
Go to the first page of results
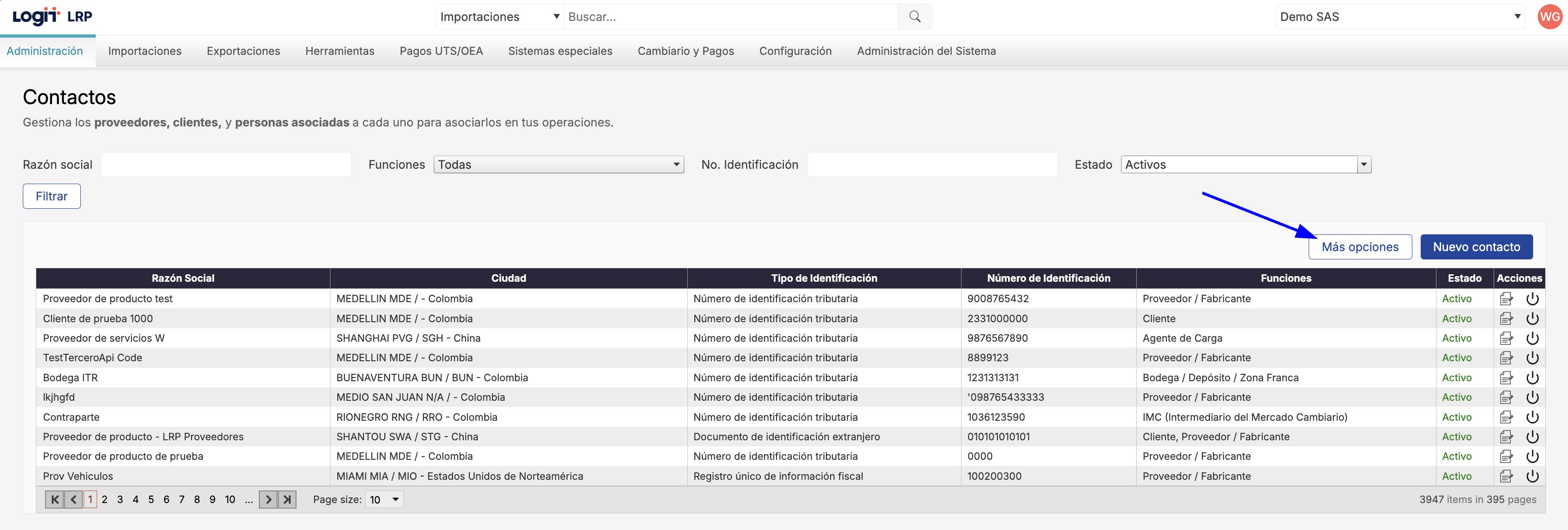54,499
